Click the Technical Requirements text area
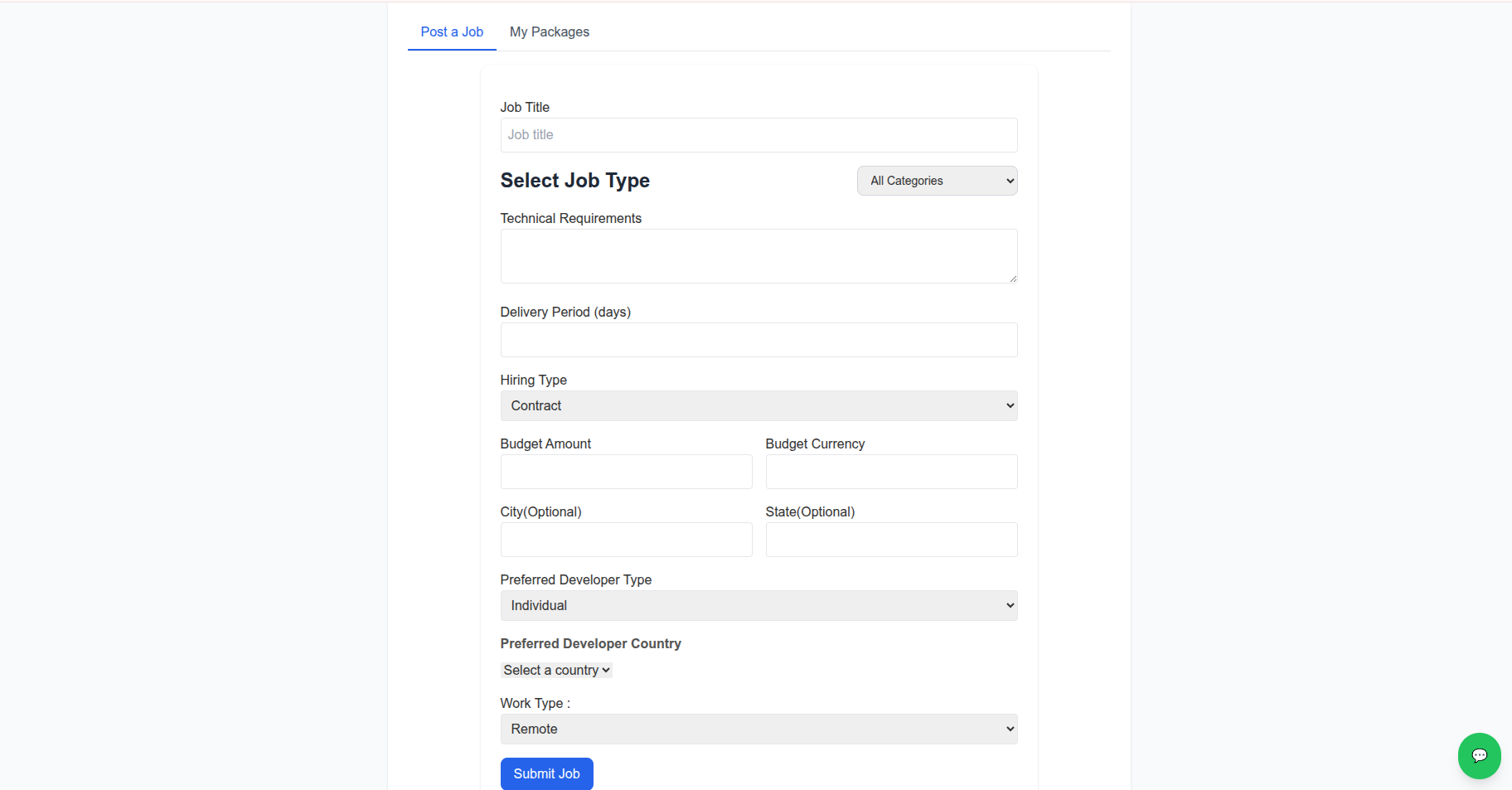 758,255
